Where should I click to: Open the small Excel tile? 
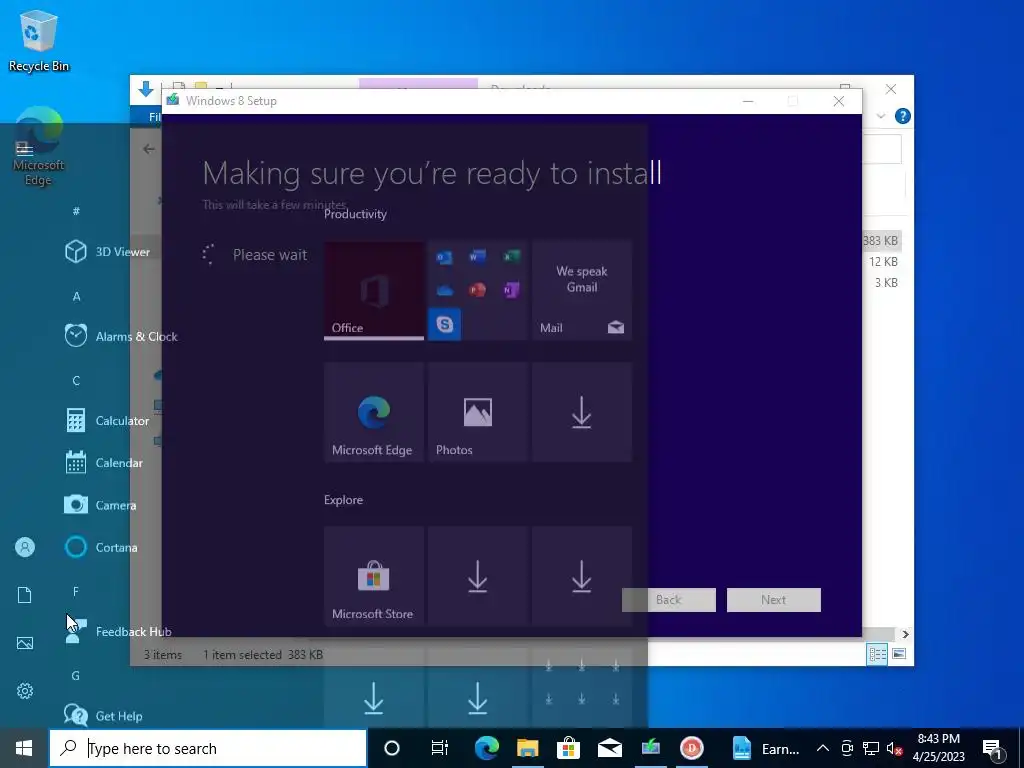pos(511,257)
